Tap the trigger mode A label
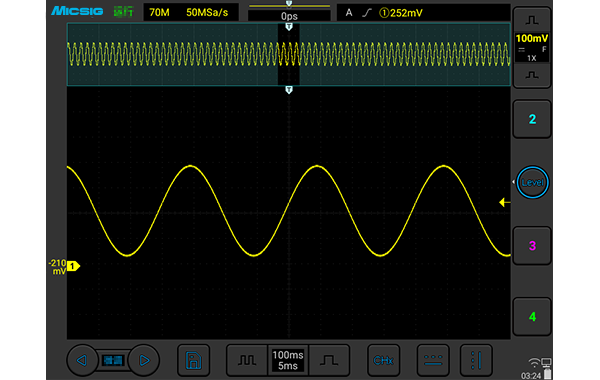Screen dimensions: 600x380 [x=349, y=13]
